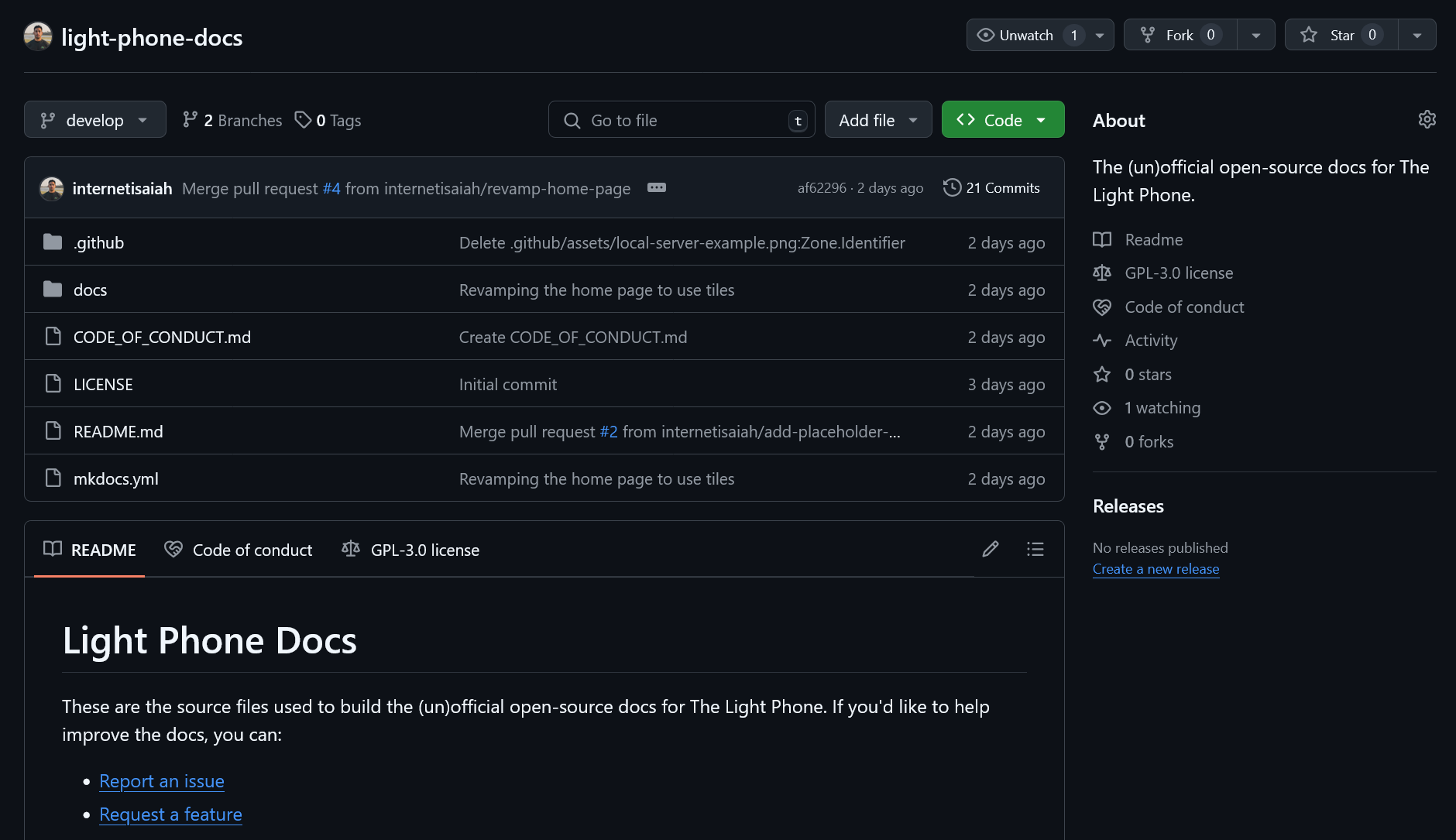
Task: Expand the fork options dropdown arrow
Action: [1256, 35]
